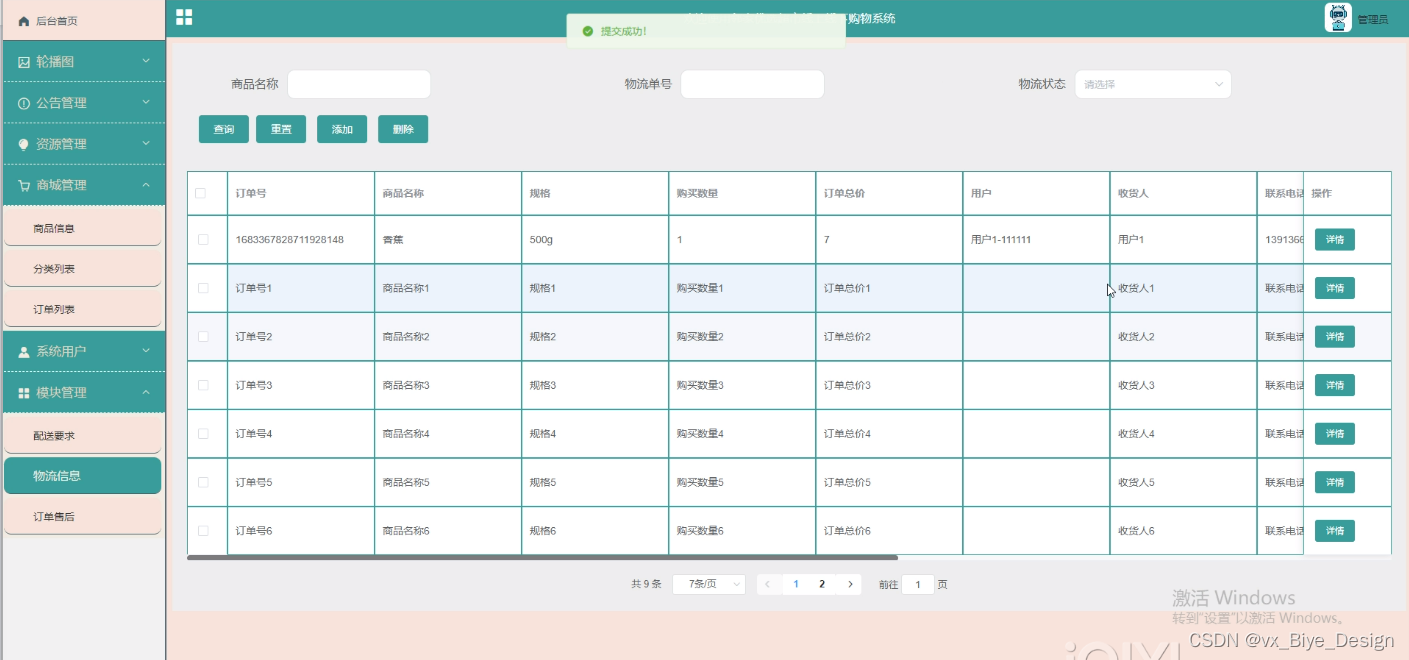The width and height of the screenshot is (1409, 660).
Task: Open 详情 for row 订单号4
Action: point(1335,434)
